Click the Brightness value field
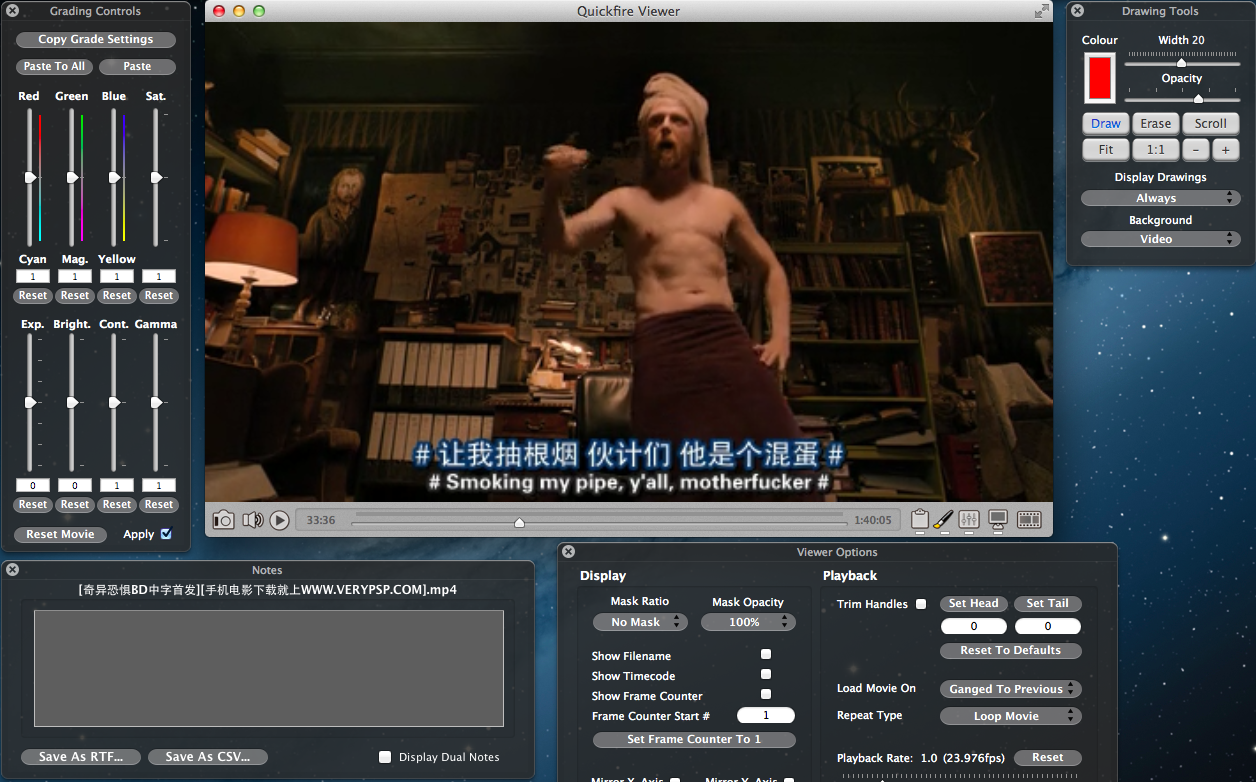The image size is (1256, 782). pos(75,486)
